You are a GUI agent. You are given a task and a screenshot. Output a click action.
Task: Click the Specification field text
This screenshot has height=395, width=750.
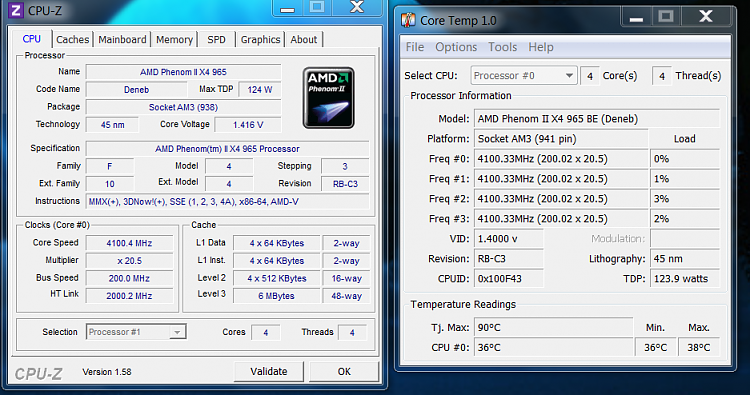point(227,149)
